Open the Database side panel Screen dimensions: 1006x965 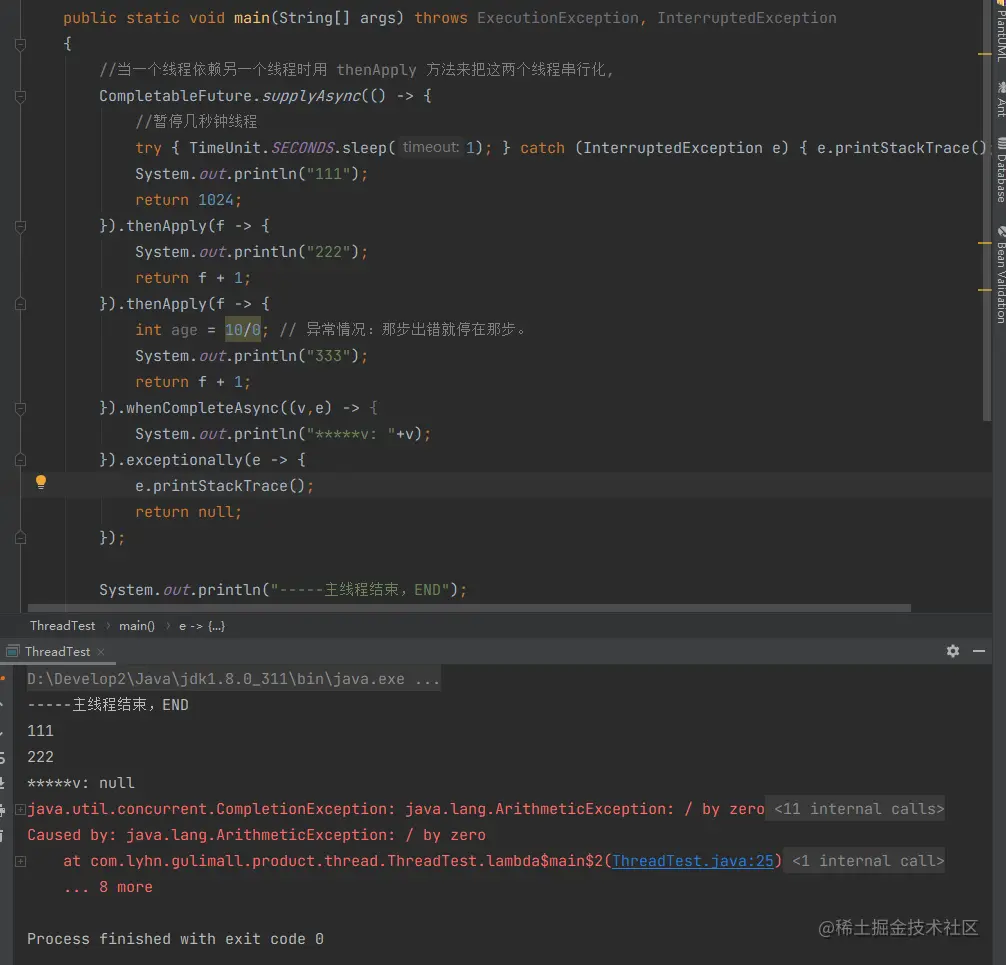[x=1000, y=170]
